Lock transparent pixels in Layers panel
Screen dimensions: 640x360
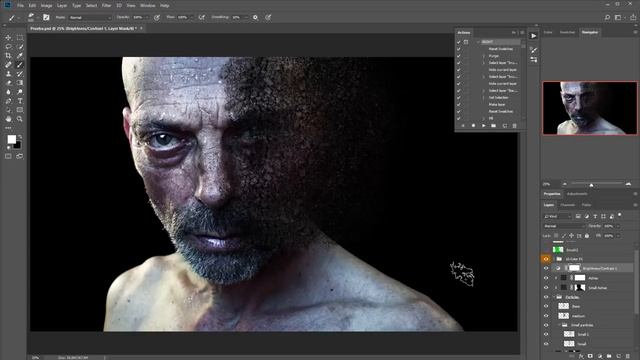(x=556, y=236)
